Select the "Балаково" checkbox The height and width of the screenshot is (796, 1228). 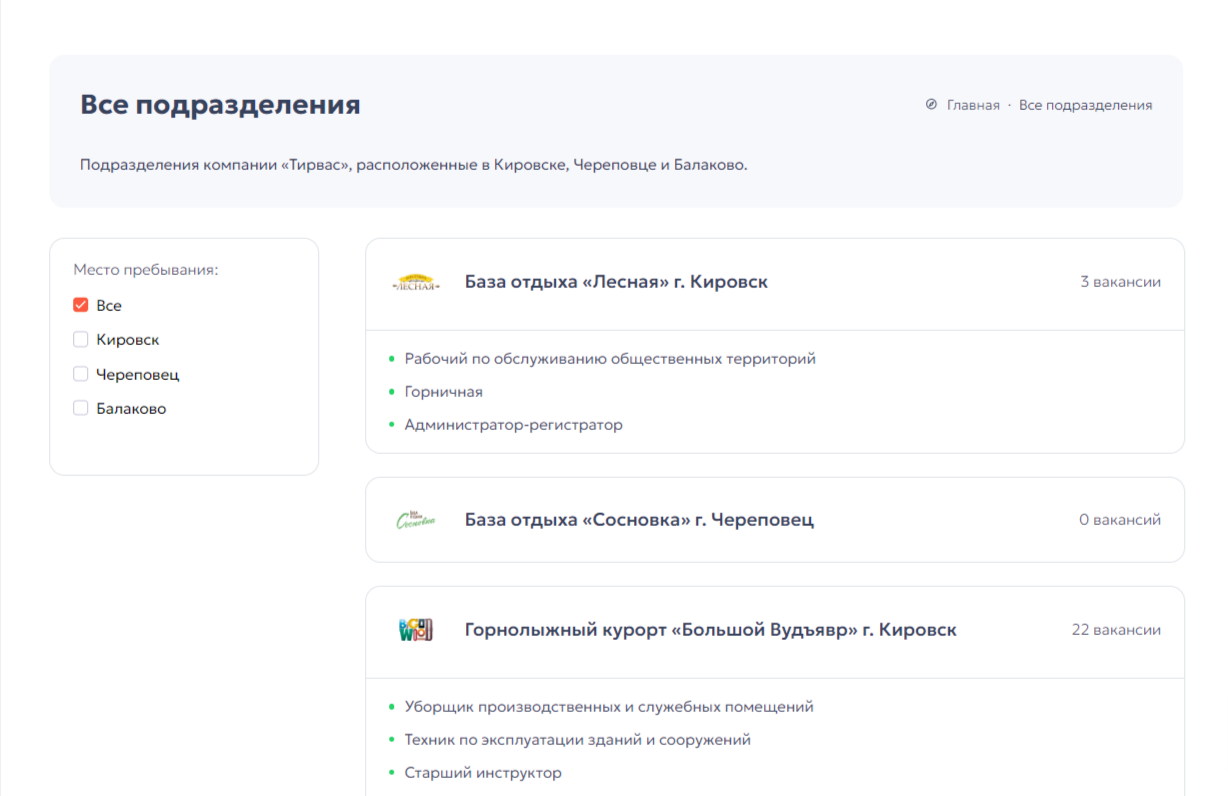(81, 408)
